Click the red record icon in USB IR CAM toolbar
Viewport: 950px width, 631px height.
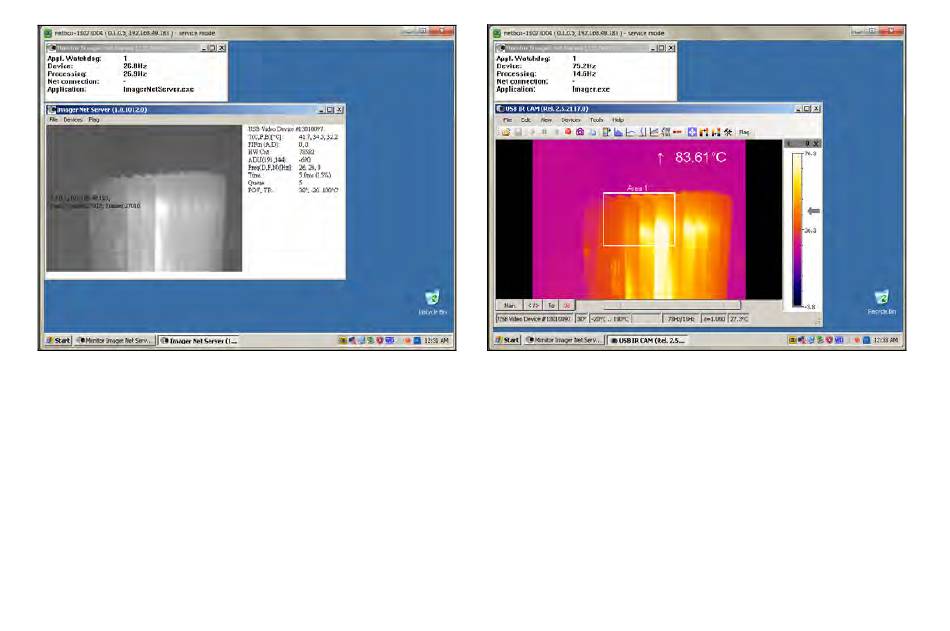click(568, 132)
